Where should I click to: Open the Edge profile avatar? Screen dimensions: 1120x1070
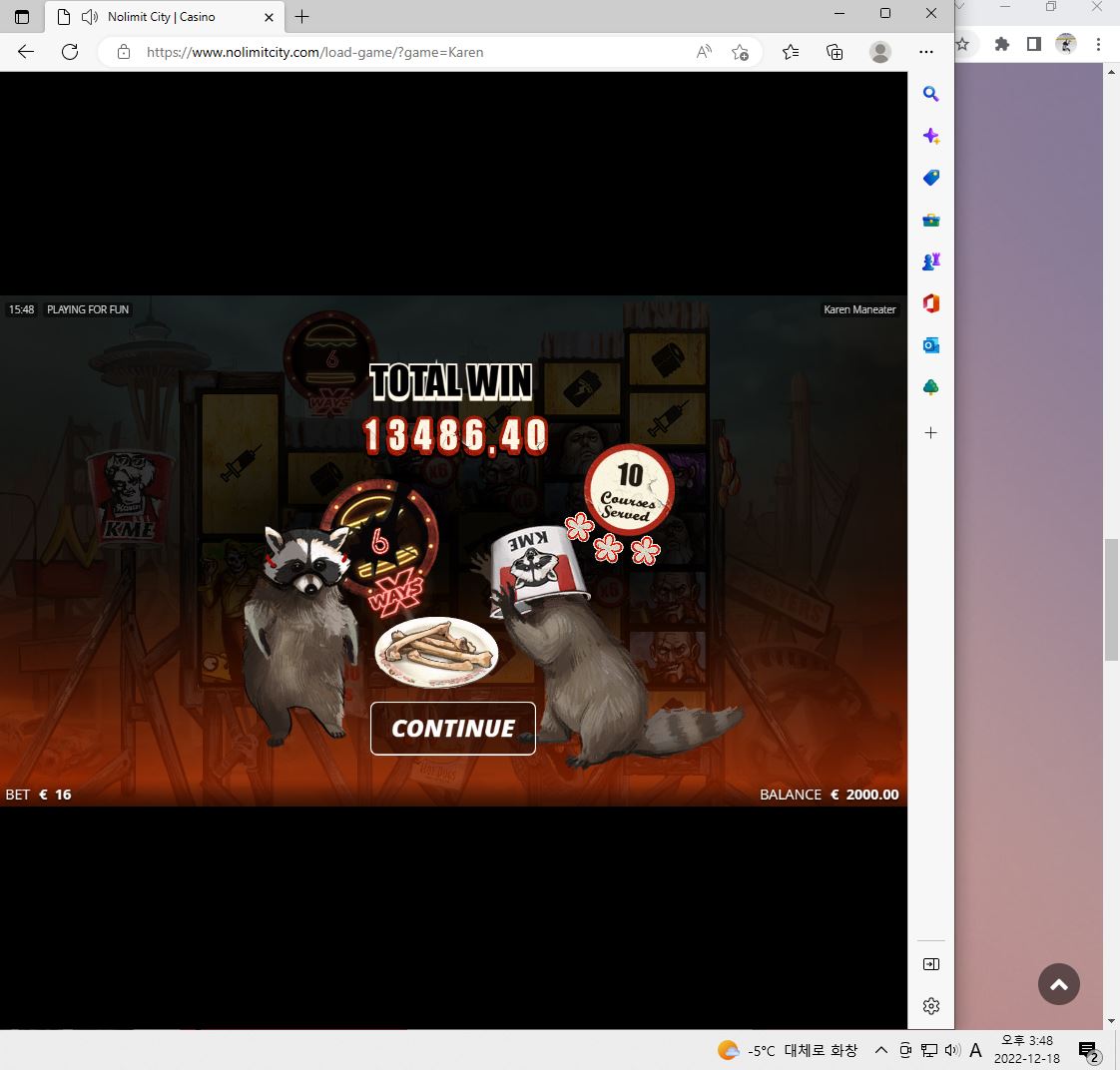coord(880,52)
